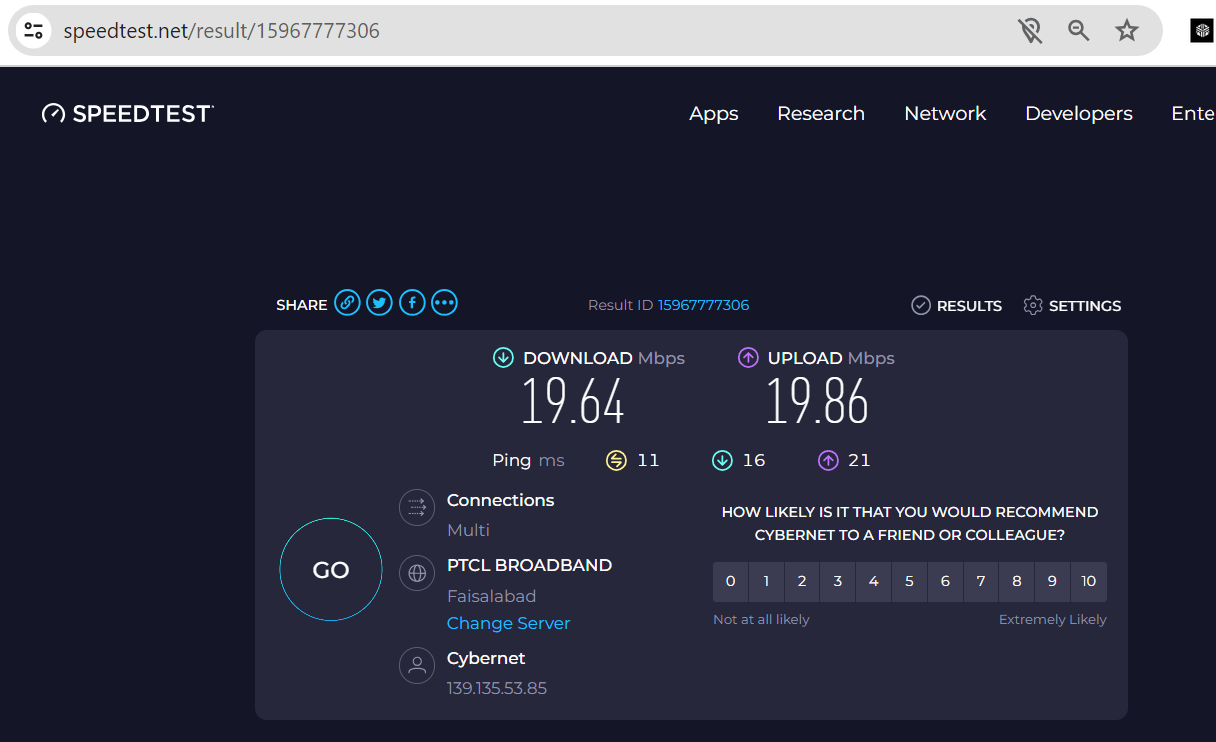This screenshot has width=1216, height=742.
Task: Click the upload ping value 21
Action: click(859, 460)
